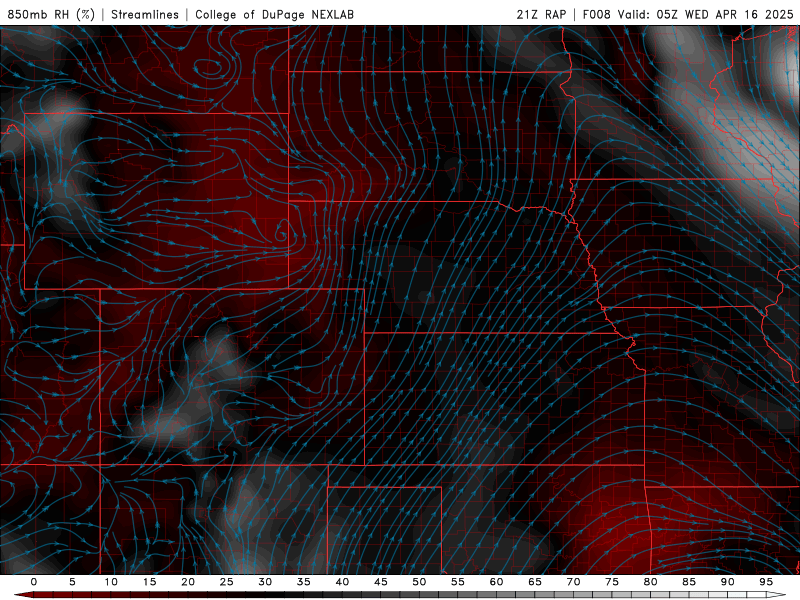Click the '0' colorbar scale label
This screenshot has width=800, height=600.
tap(34, 582)
